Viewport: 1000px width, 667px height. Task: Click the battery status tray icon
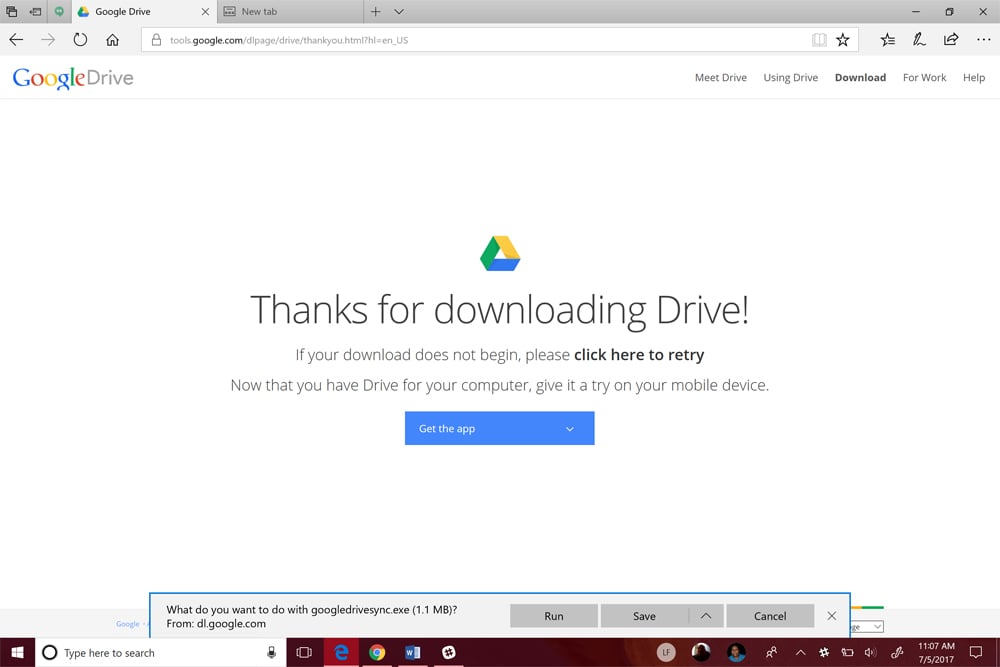[847, 652]
